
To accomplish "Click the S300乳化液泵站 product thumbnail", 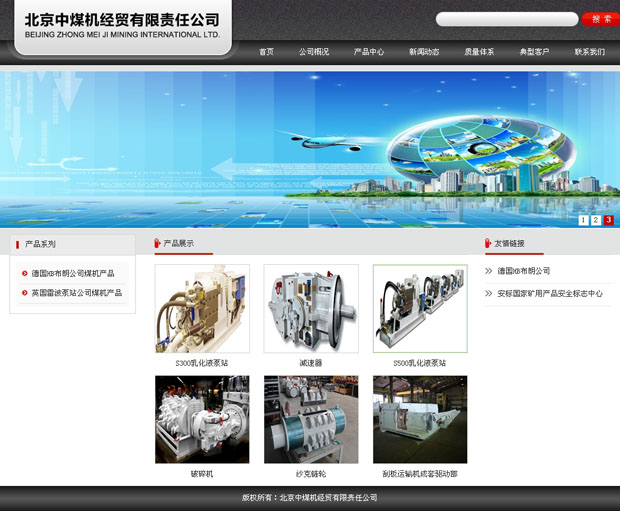I will [202, 308].
